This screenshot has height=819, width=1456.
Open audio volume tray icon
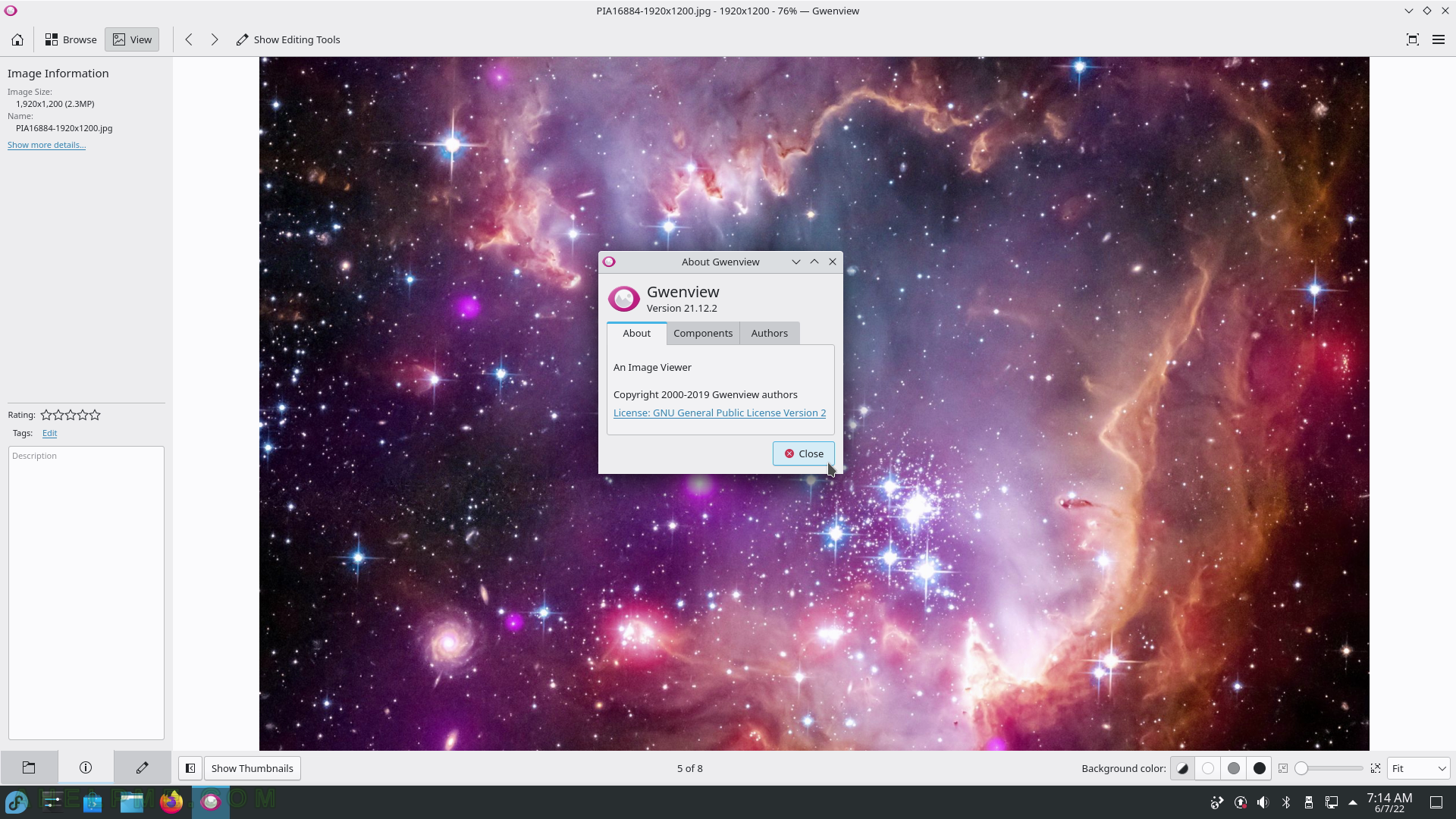coord(1263,802)
